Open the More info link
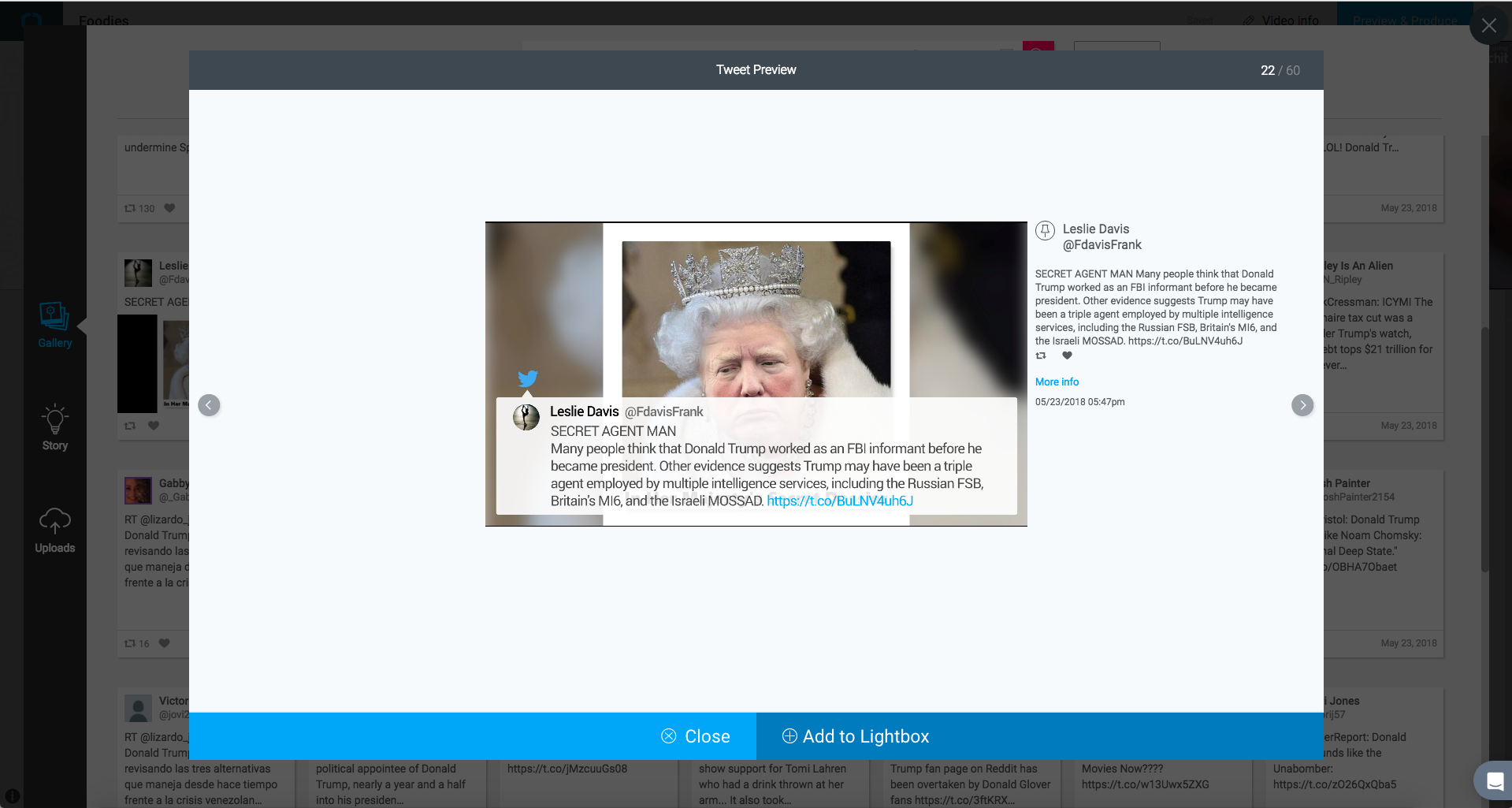The width and height of the screenshot is (1512, 808). [1057, 382]
